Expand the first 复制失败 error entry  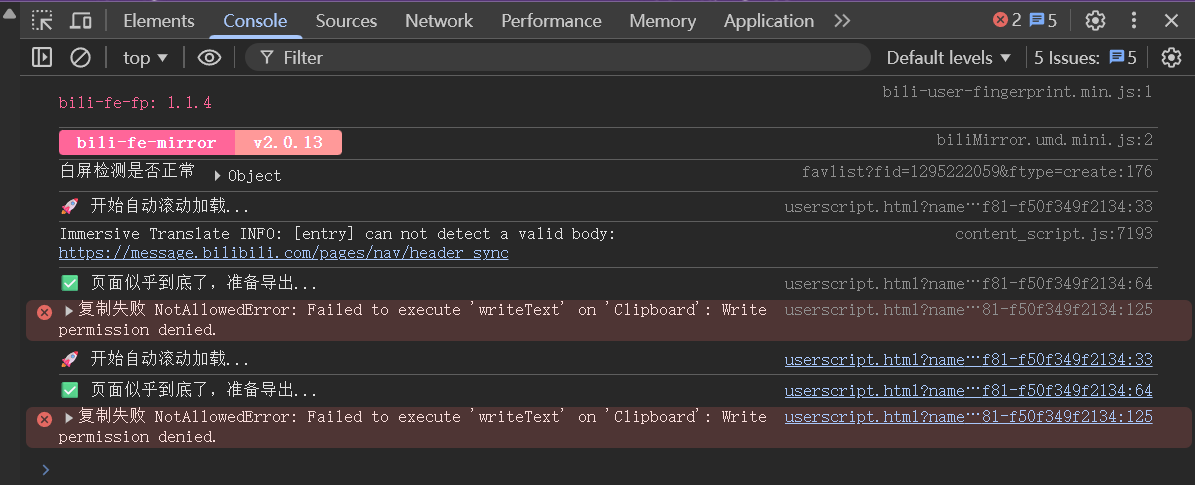pyautogui.click(x=69, y=310)
